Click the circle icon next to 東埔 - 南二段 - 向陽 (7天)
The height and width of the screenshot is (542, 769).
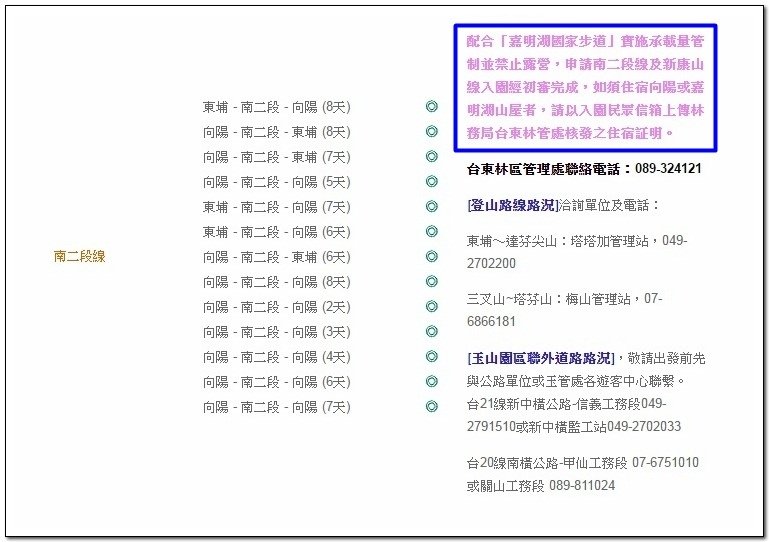(x=432, y=206)
